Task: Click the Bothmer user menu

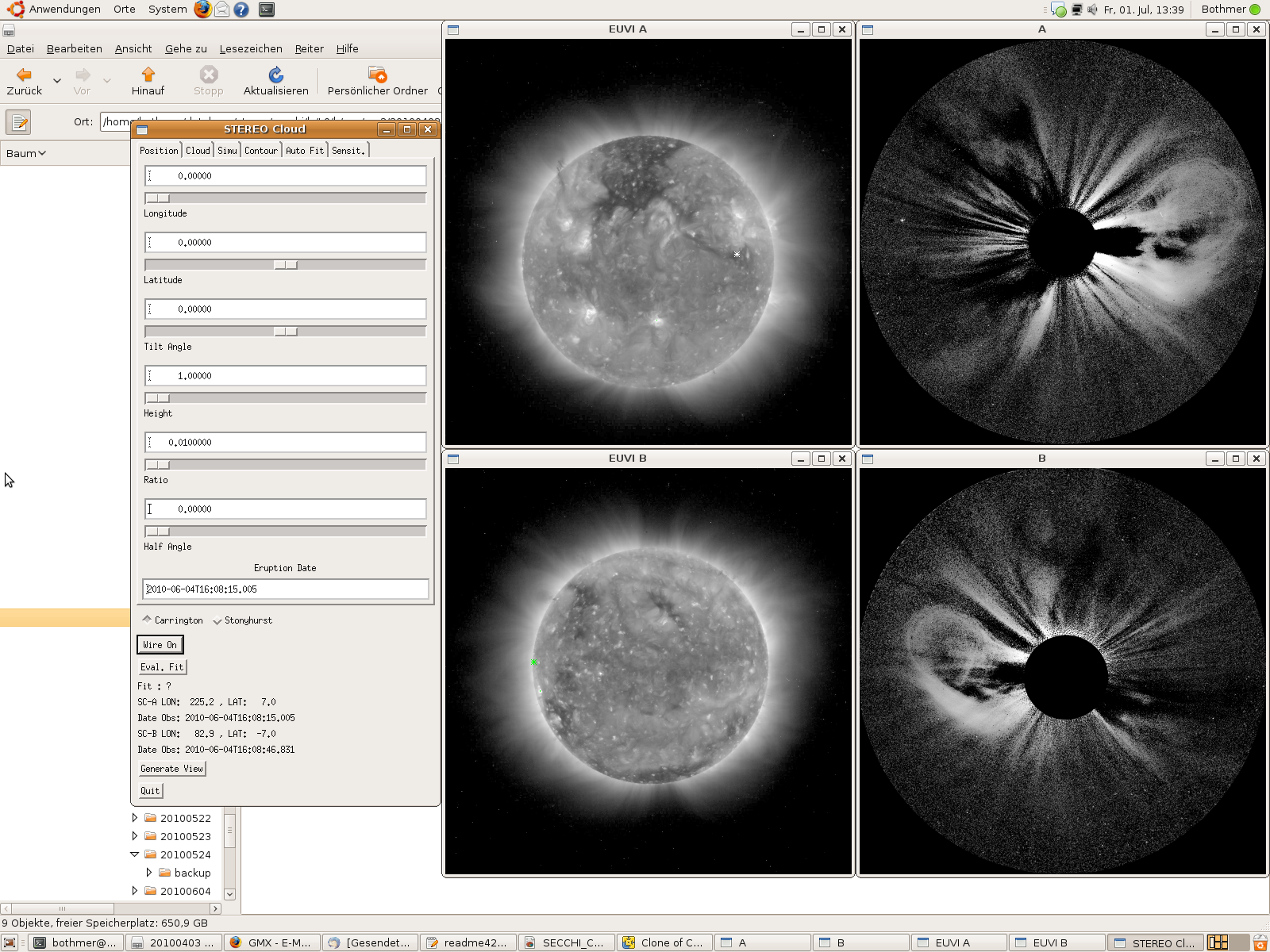Action: pyautogui.click(x=1230, y=10)
